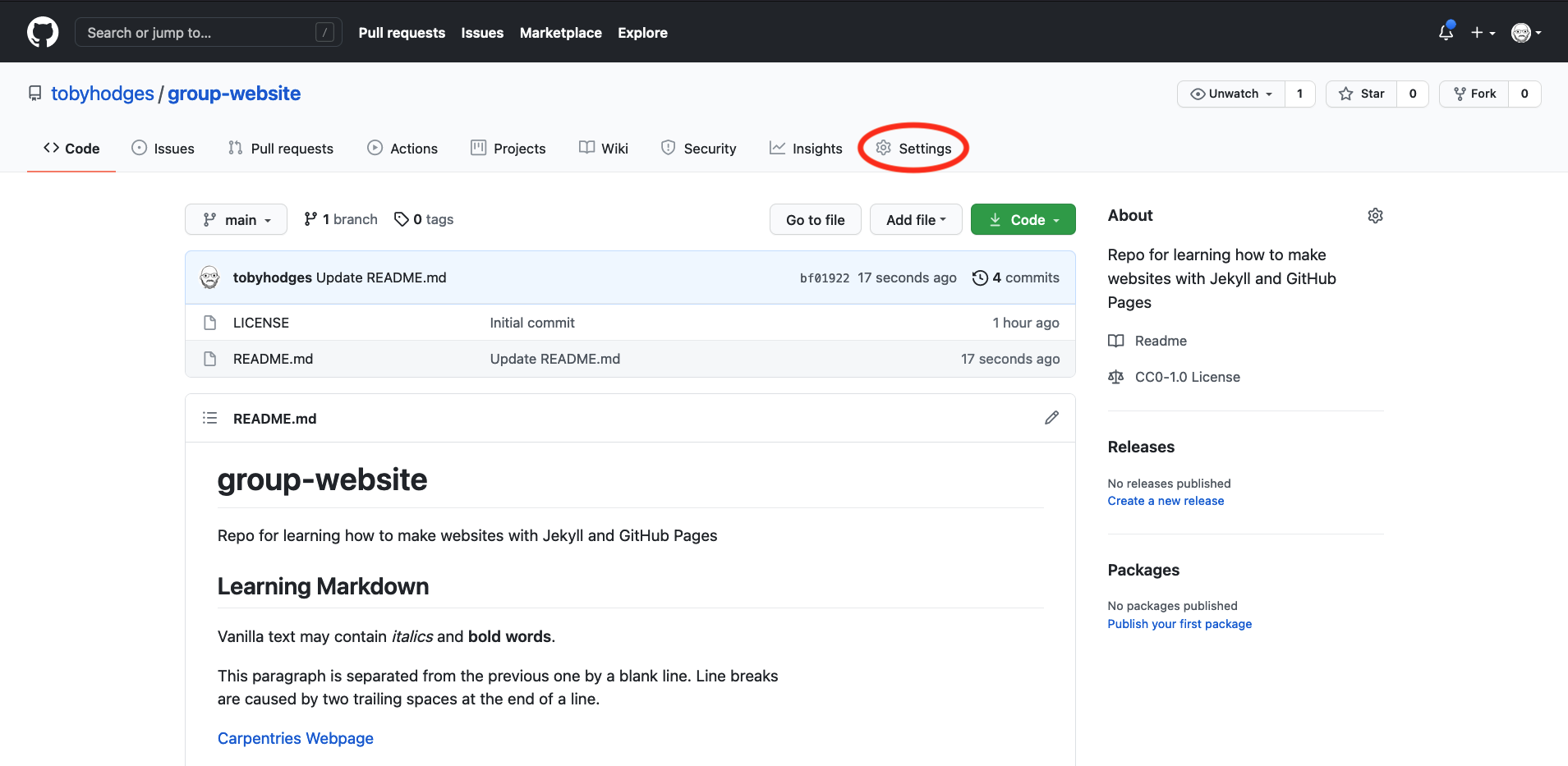Open the Wiki tab
1568x766 pixels.
[604, 149]
